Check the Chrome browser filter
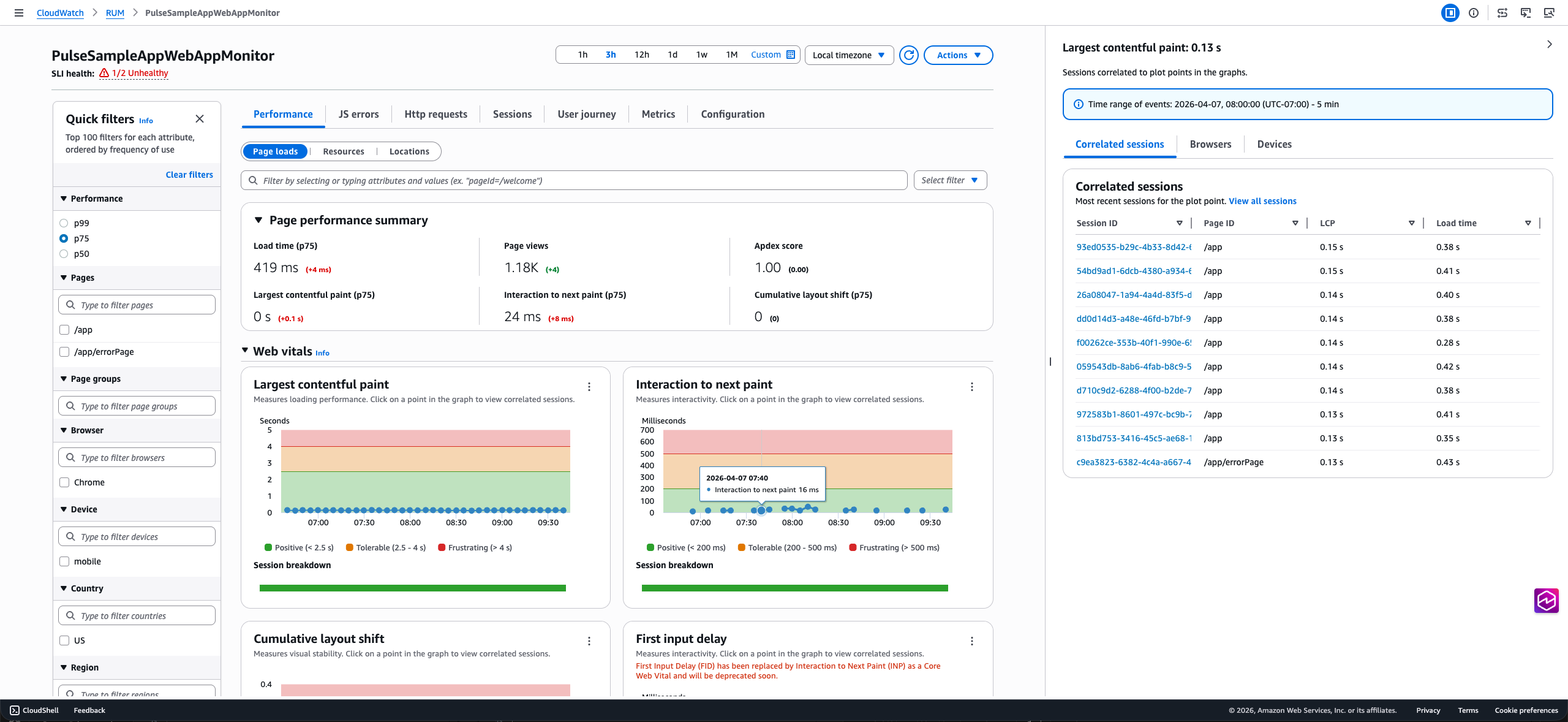This screenshot has width=1568, height=722. pos(64,482)
